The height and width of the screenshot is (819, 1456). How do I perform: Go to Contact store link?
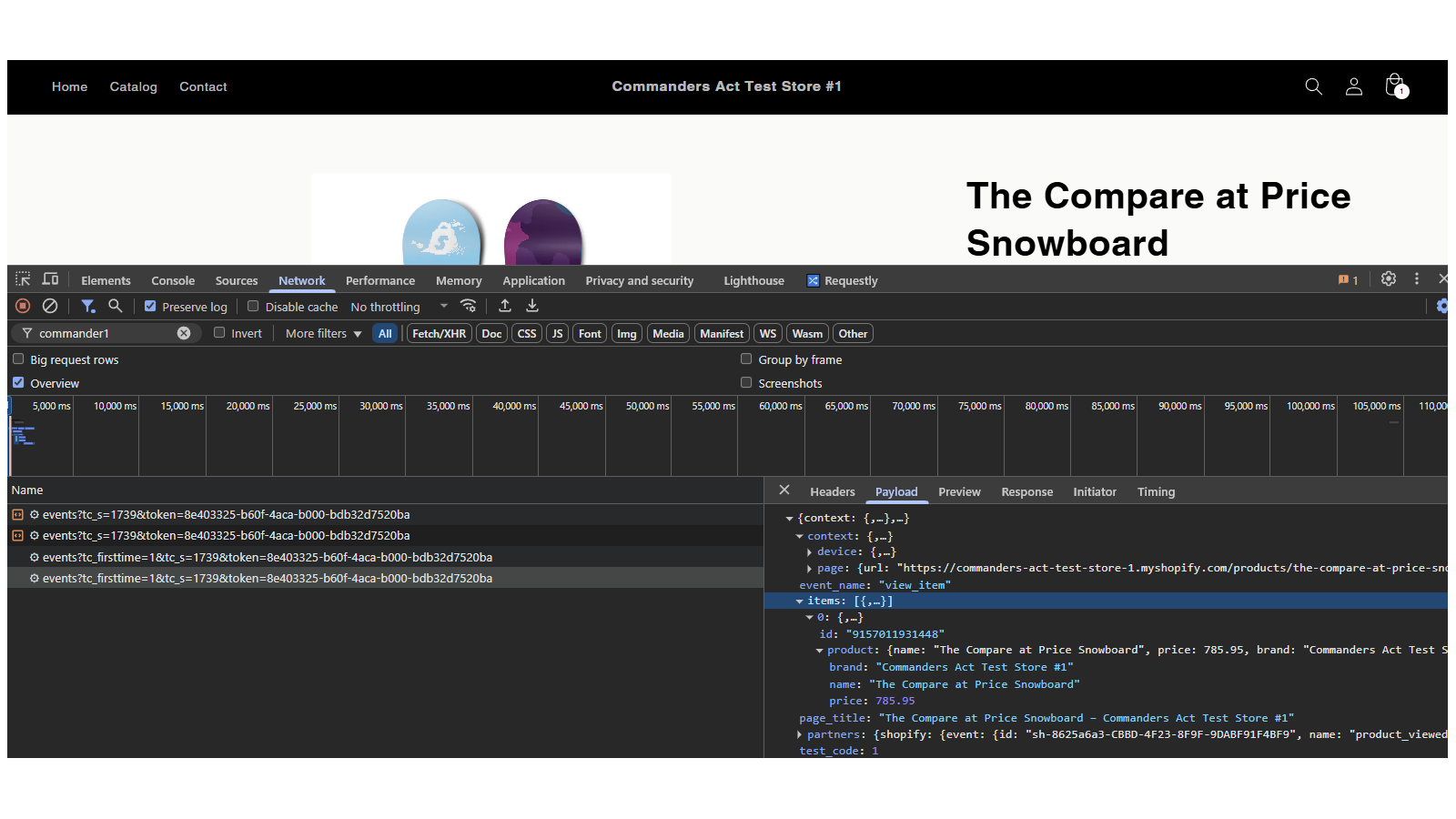pos(203,86)
